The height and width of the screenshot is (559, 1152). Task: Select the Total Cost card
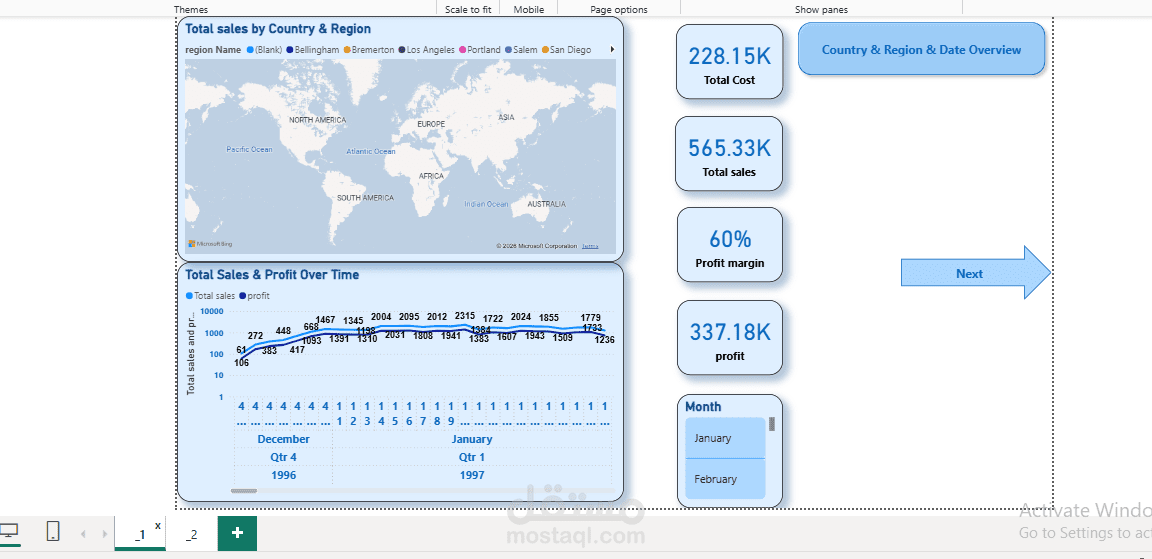(x=730, y=62)
